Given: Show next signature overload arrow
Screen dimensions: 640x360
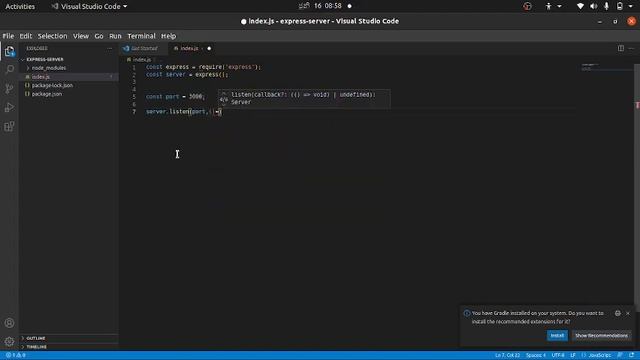Looking at the screenshot, I should point(224,104).
